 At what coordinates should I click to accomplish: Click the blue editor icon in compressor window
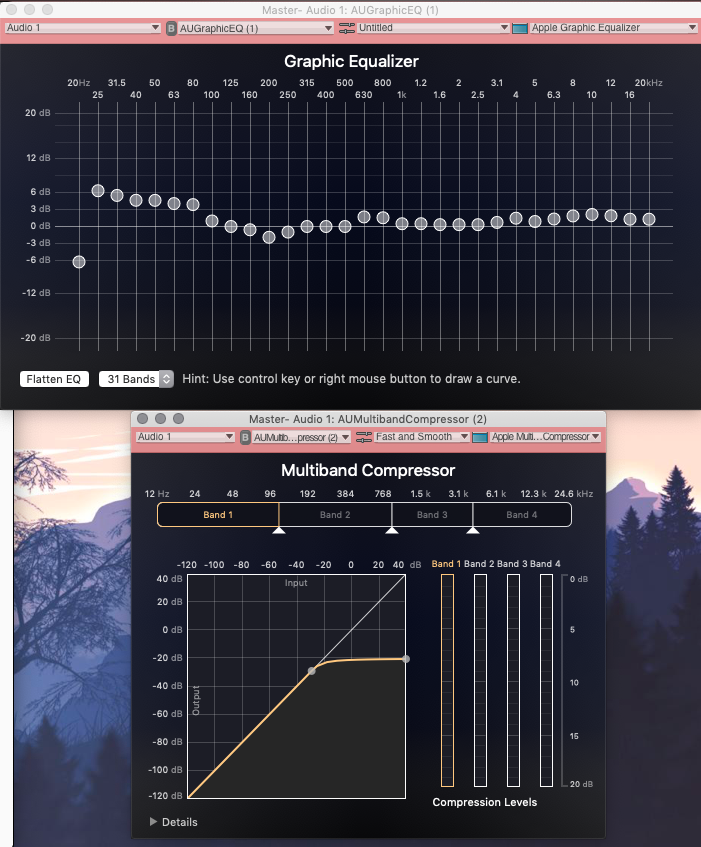[479, 437]
